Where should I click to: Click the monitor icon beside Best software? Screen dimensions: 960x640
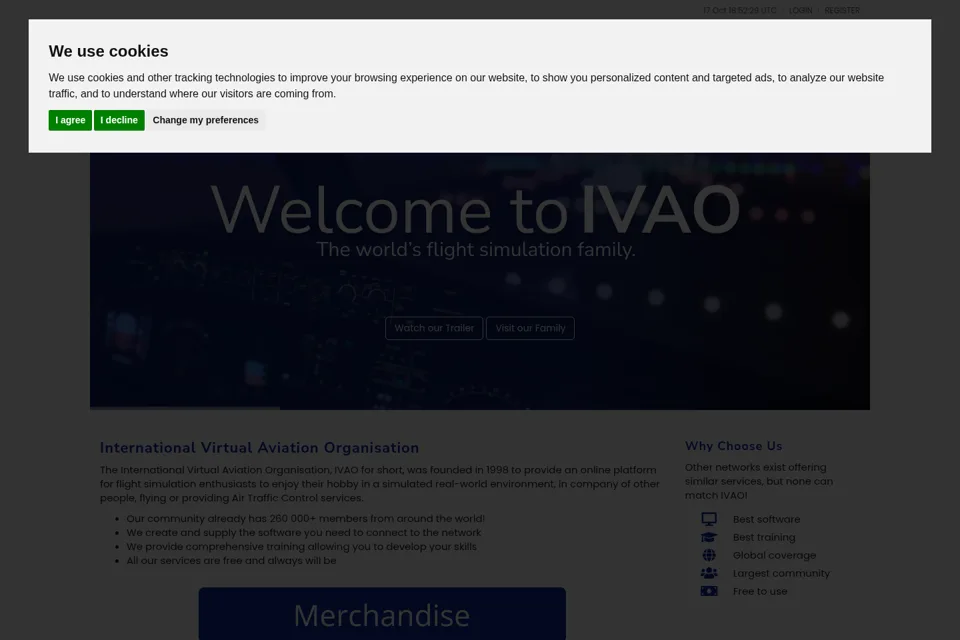(709, 519)
